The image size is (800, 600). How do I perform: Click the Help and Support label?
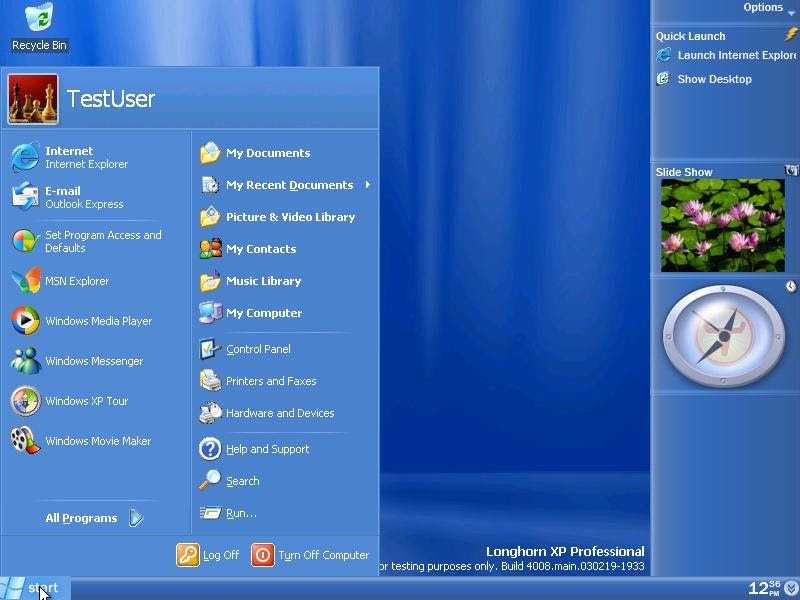coord(267,449)
